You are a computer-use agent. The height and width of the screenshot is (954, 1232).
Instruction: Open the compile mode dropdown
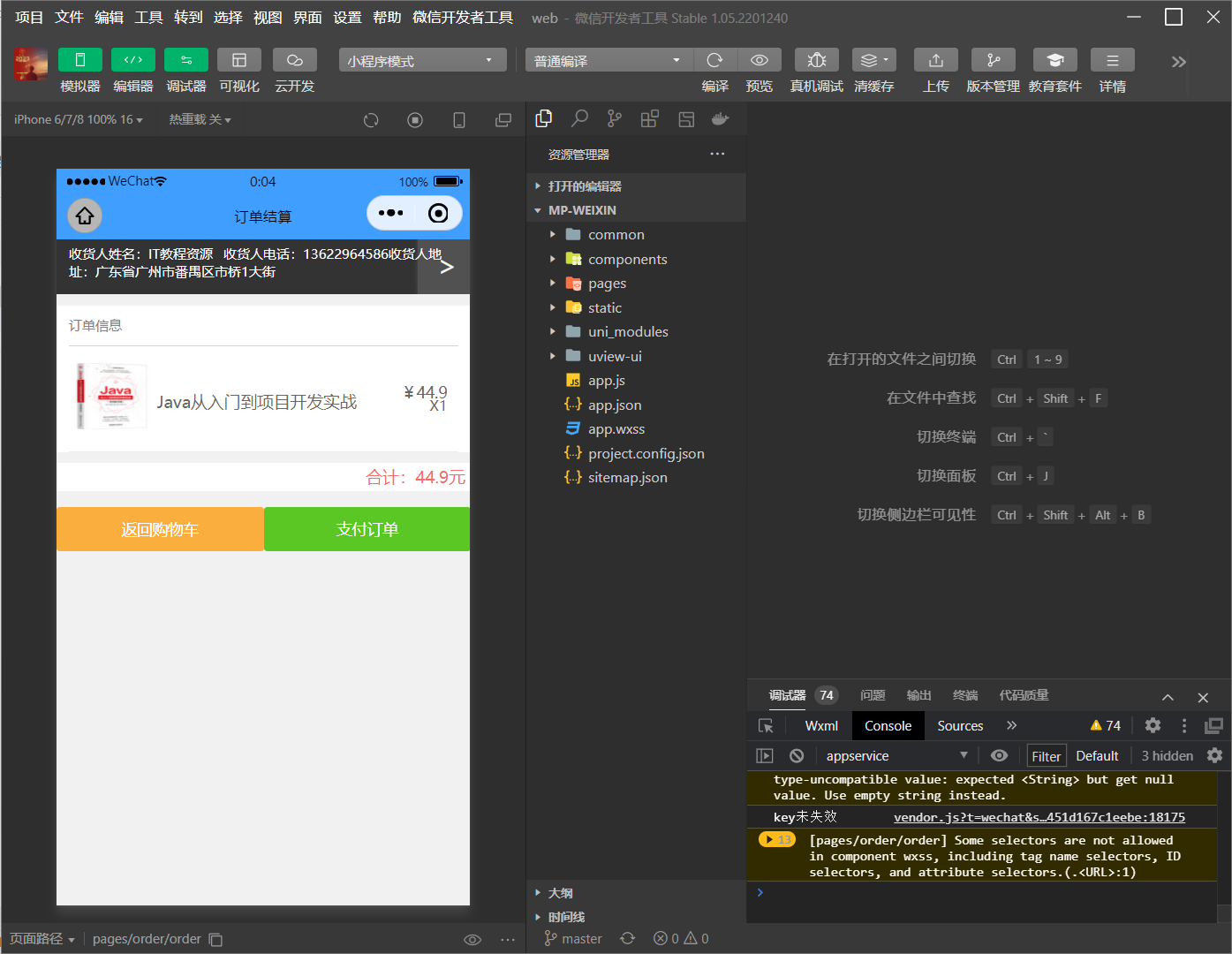[608, 60]
